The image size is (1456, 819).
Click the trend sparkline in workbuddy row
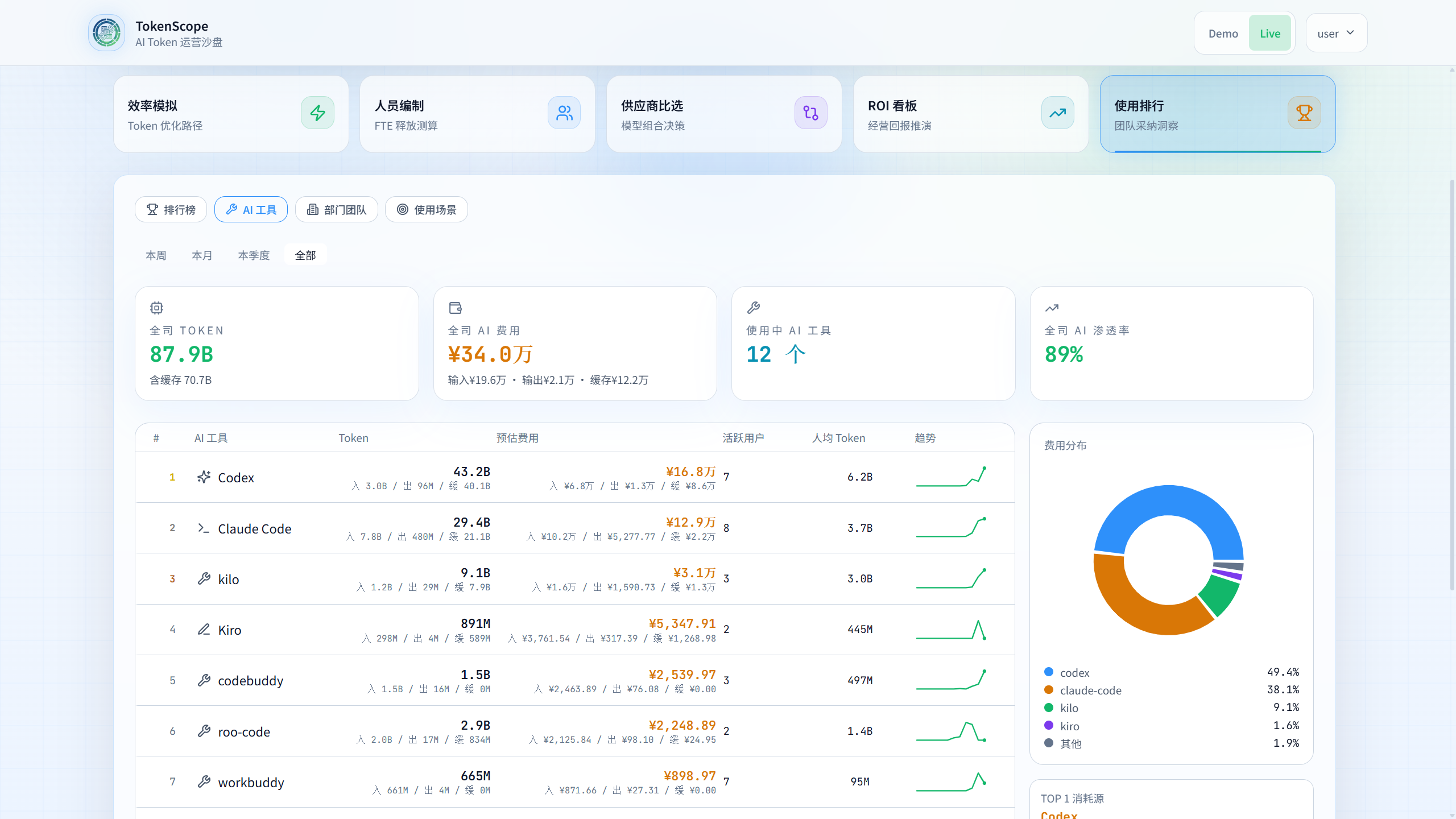pos(951,781)
